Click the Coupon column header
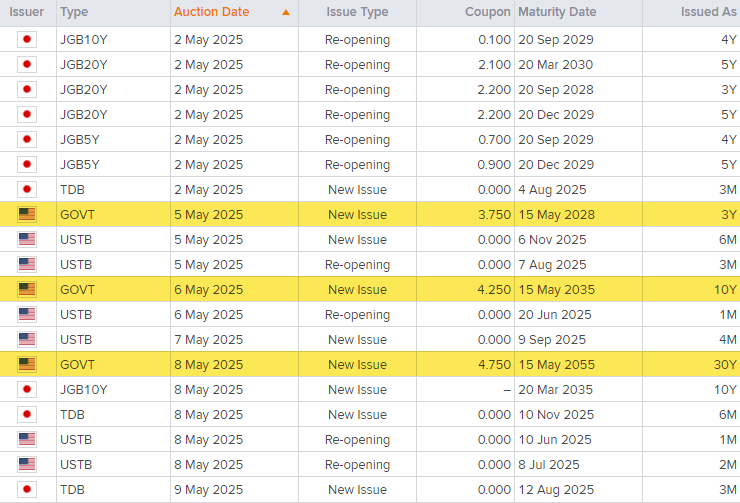 tap(488, 12)
